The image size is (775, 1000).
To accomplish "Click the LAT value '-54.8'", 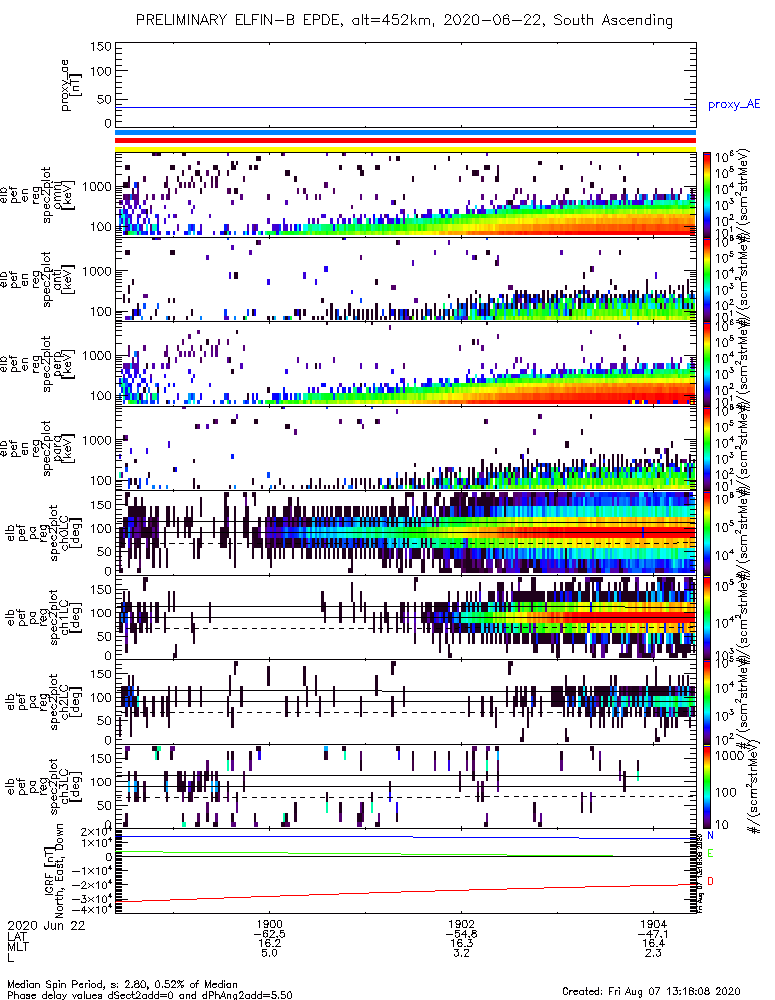I will 461,934.
